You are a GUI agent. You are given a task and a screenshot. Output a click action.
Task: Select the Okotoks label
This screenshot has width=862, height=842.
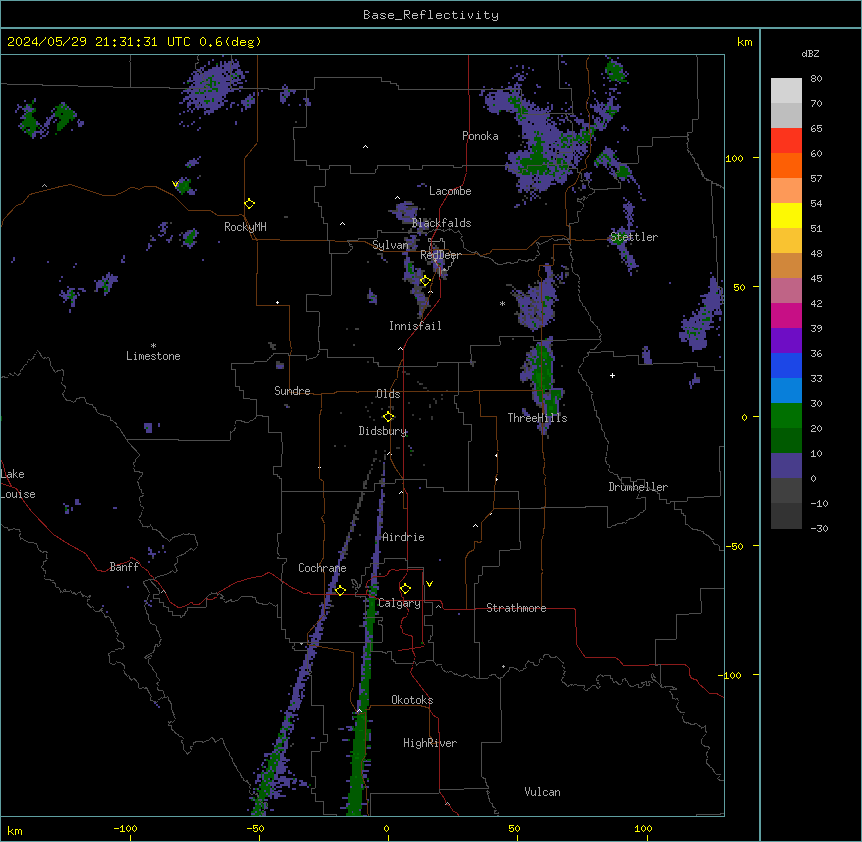412,700
